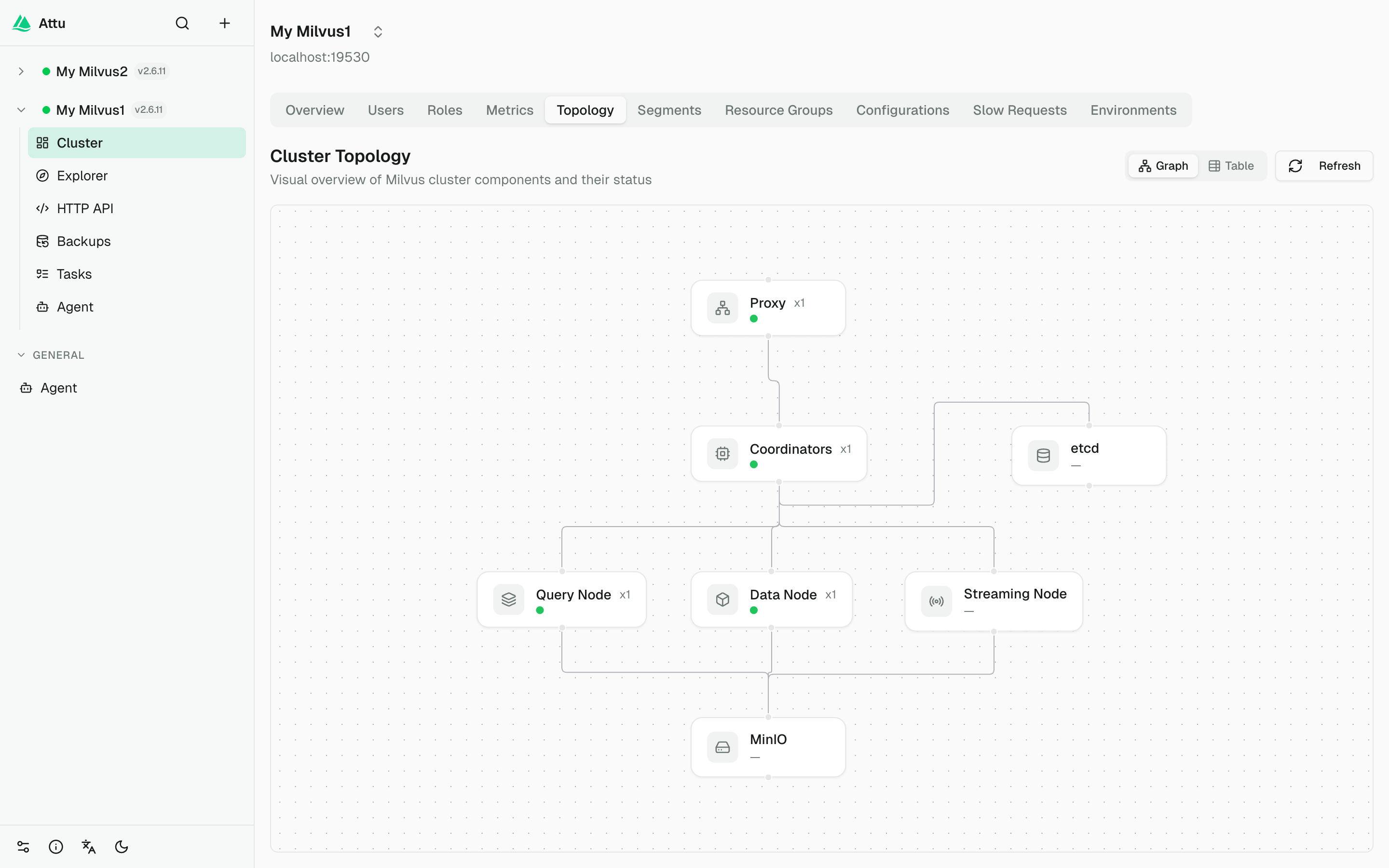Switch topology view to Table

point(1231,166)
